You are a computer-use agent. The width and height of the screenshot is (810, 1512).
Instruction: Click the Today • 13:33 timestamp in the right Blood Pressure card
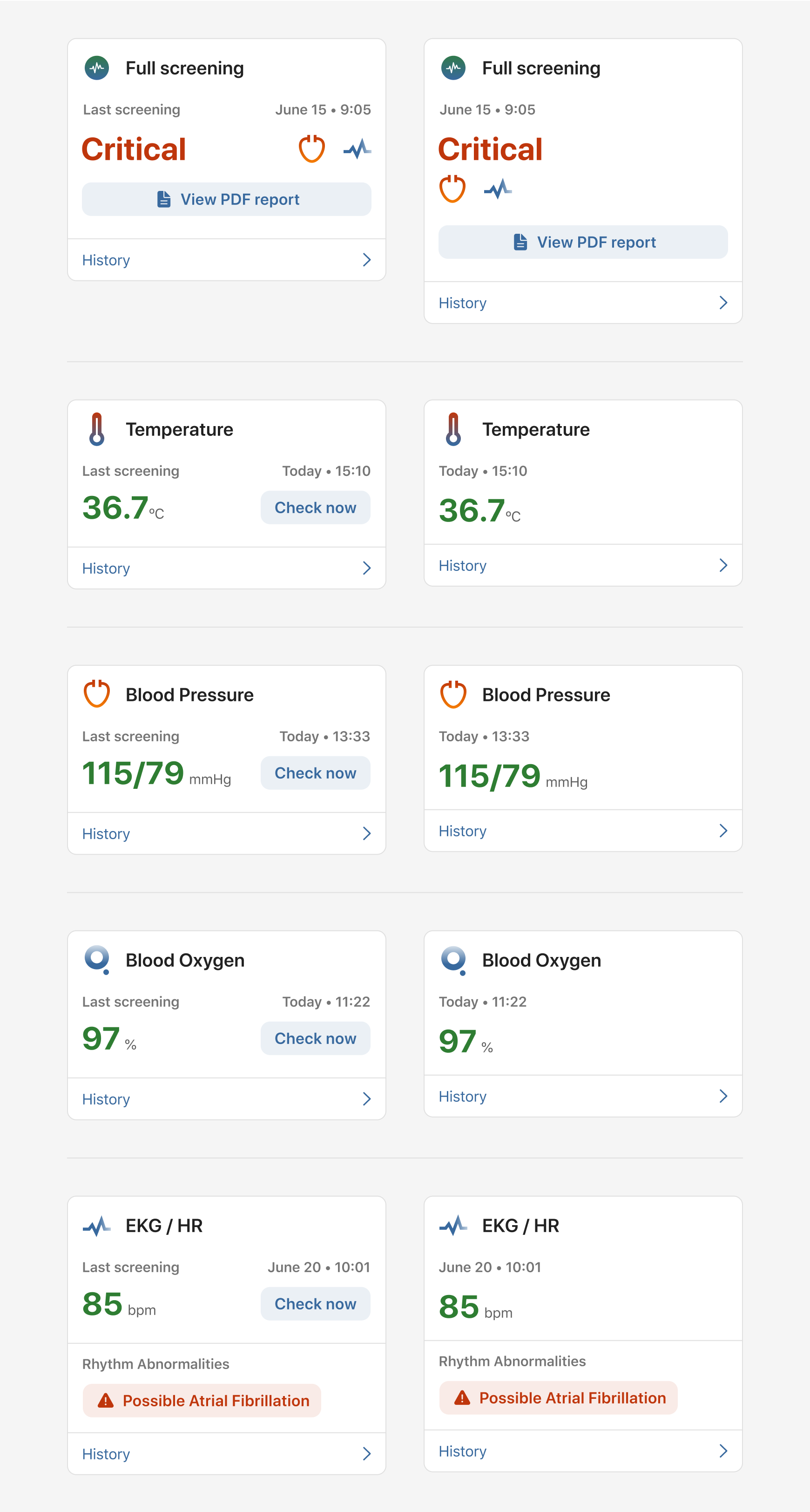coord(484,736)
